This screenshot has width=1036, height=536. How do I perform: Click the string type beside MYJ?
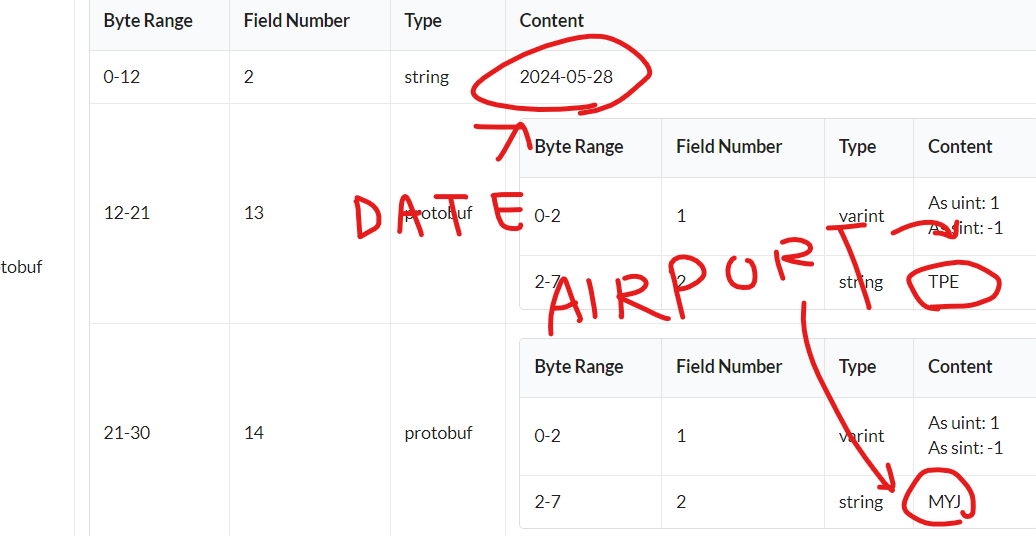tap(861, 502)
